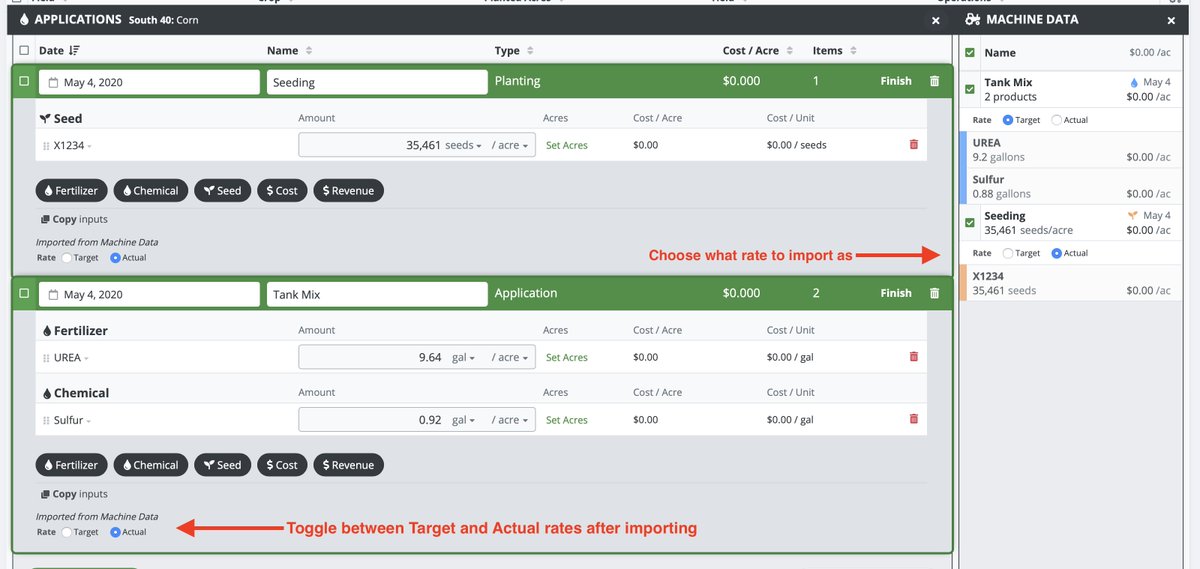This screenshot has height=569, width=1200.
Task: Uncheck Tank Mix in Machine Data panel
Action: pos(970,89)
